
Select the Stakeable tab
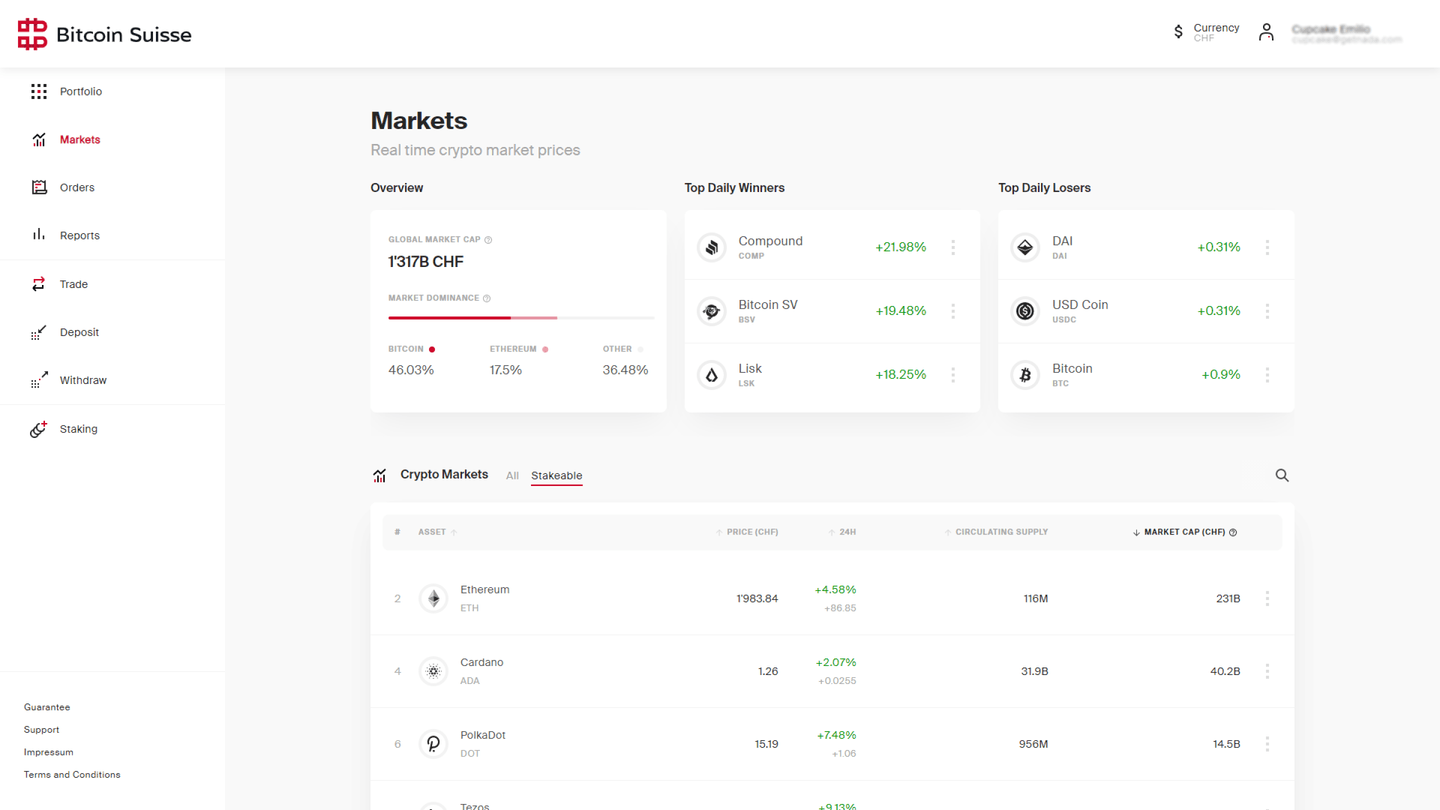556,476
